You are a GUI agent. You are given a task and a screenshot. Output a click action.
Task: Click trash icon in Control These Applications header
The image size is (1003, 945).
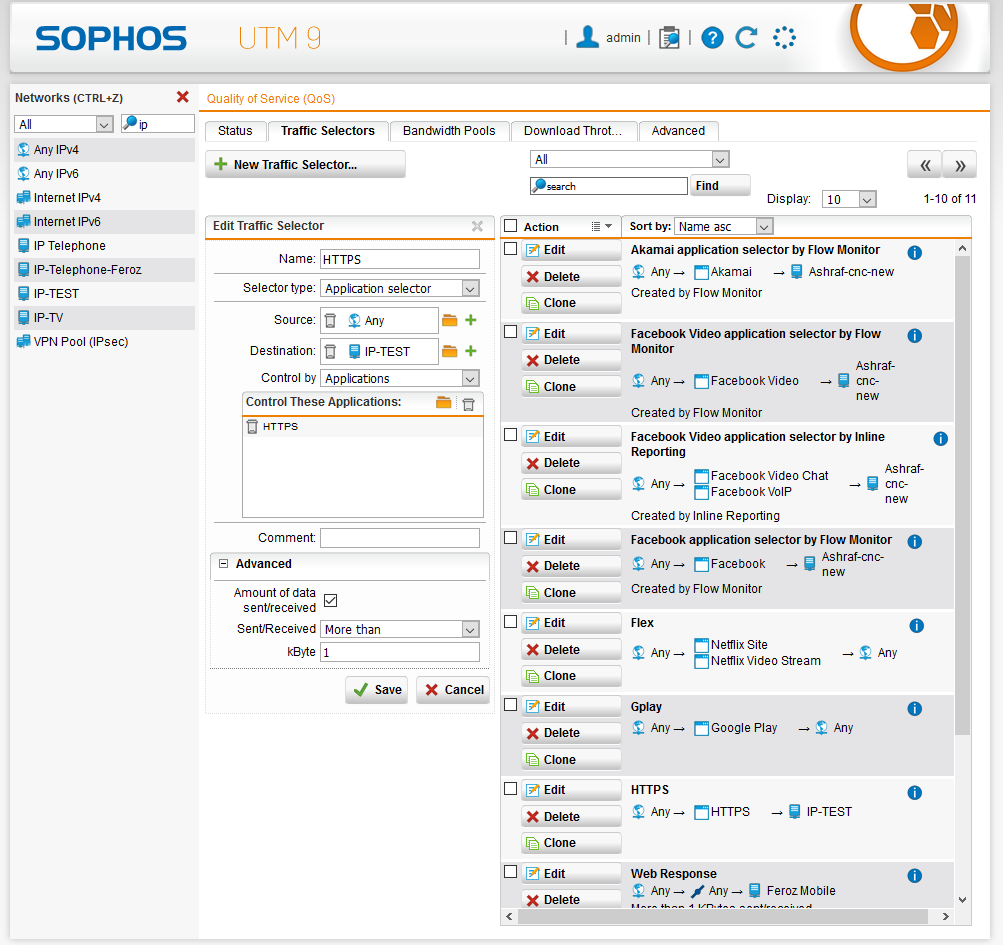468,404
